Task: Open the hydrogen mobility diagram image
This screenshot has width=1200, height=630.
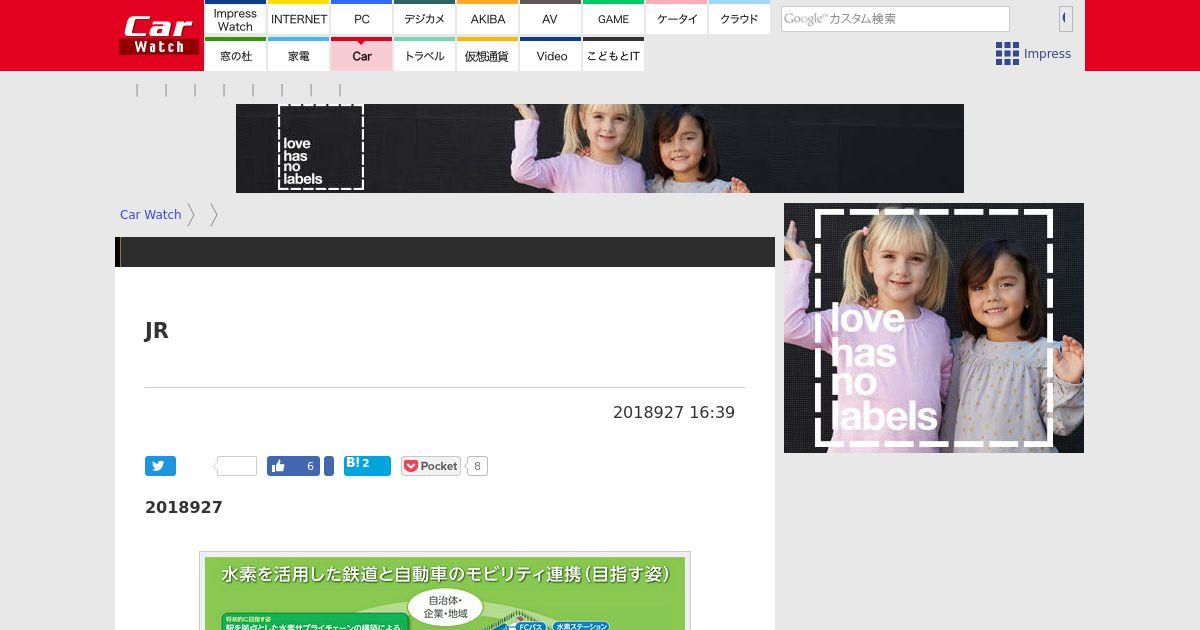Action: pyautogui.click(x=445, y=590)
